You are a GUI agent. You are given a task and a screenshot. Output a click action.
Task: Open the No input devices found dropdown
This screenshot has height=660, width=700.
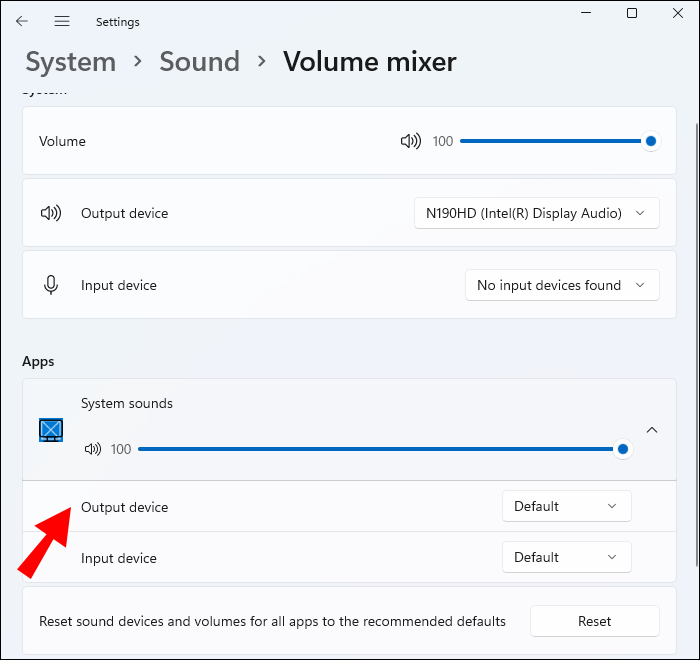[x=562, y=285]
